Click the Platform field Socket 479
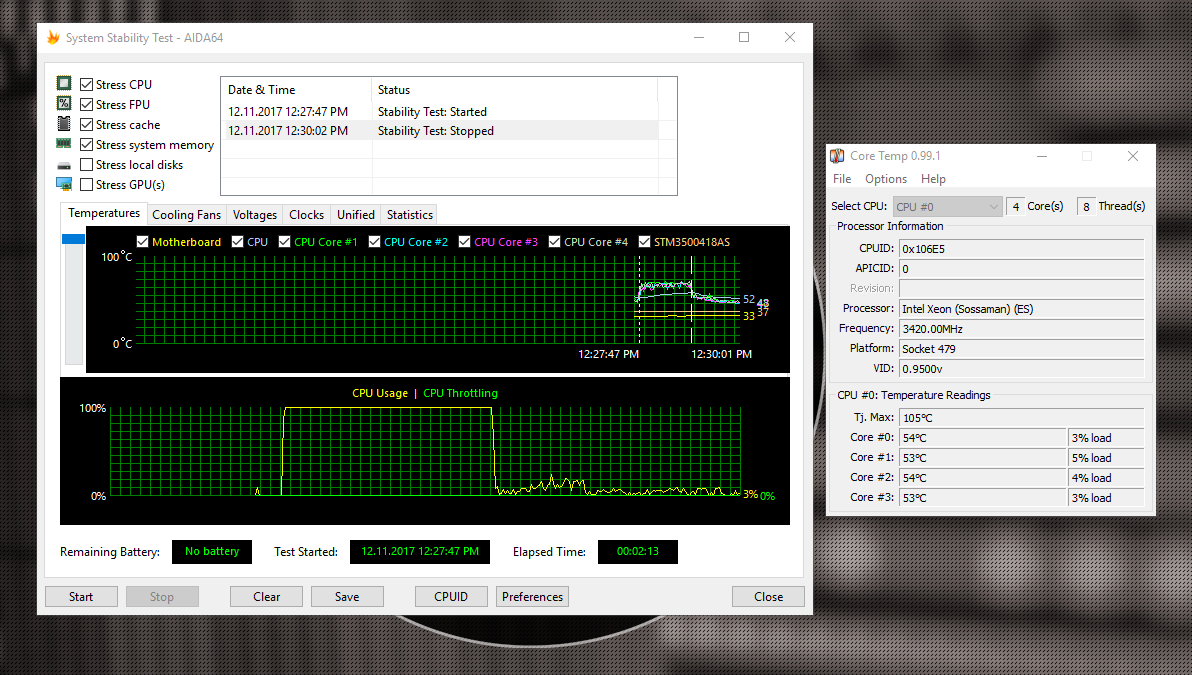 1022,349
